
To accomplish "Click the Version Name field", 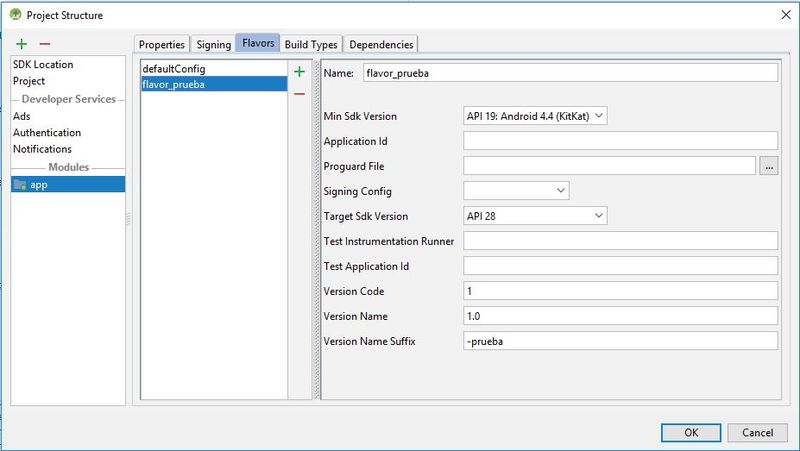I will 620,316.
